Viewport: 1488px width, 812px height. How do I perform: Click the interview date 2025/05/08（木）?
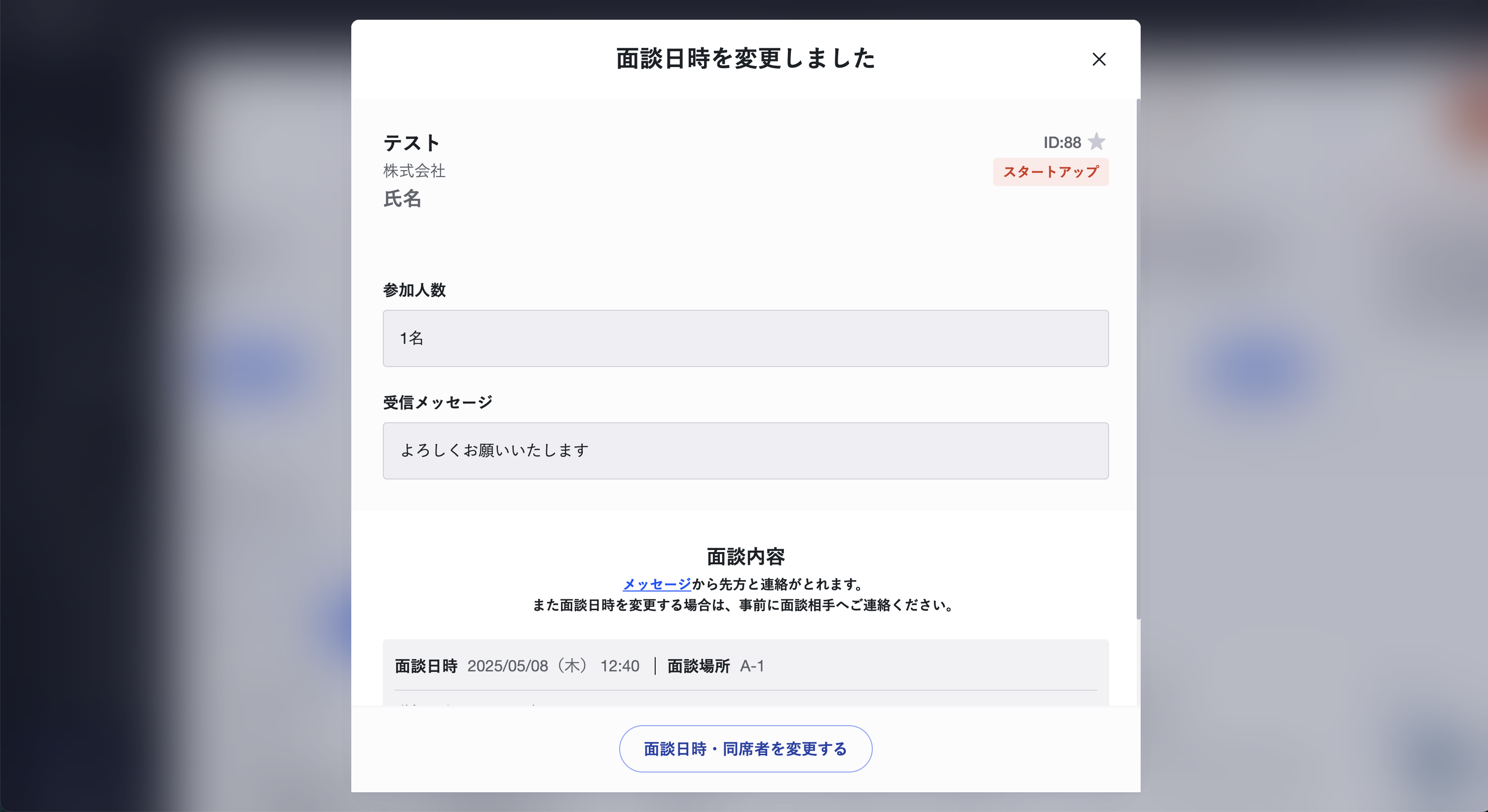(x=528, y=666)
